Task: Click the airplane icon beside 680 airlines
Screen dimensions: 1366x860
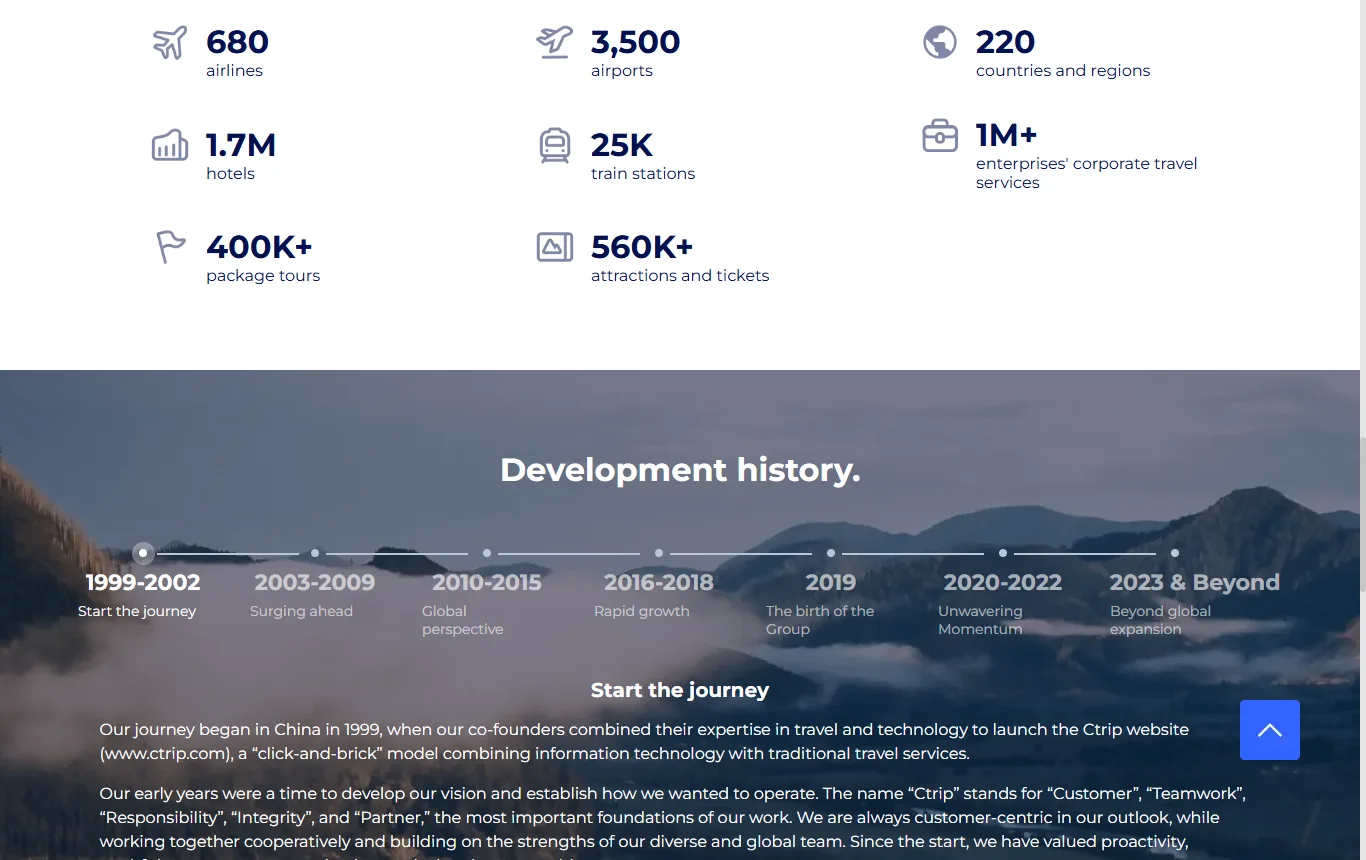Action: point(170,43)
